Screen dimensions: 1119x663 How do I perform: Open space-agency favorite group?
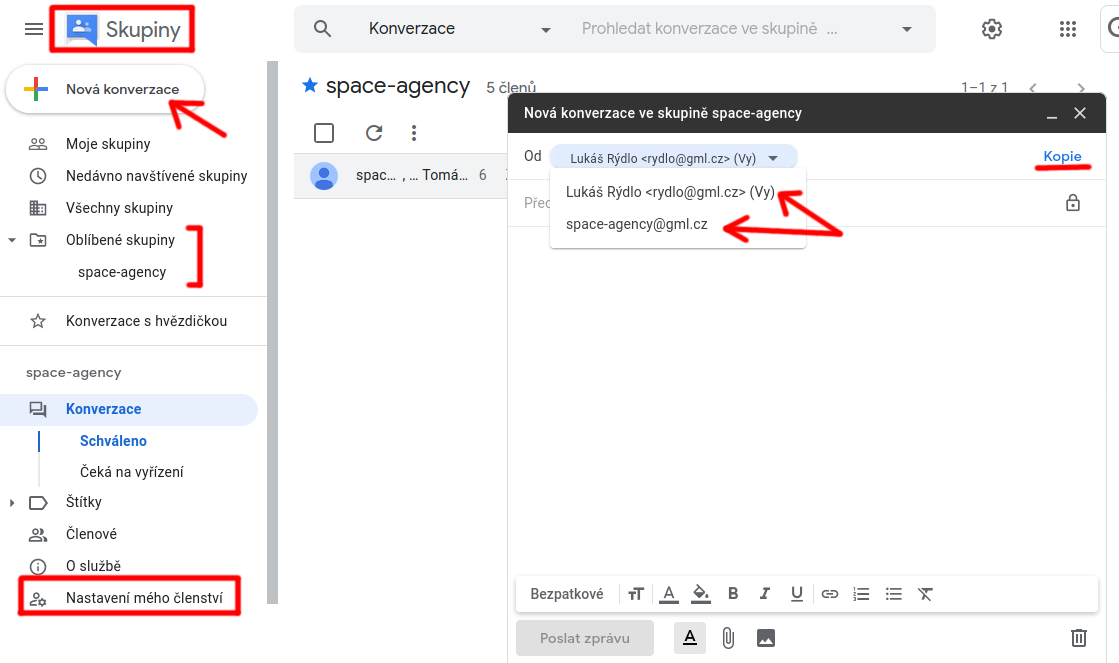coord(122,272)
